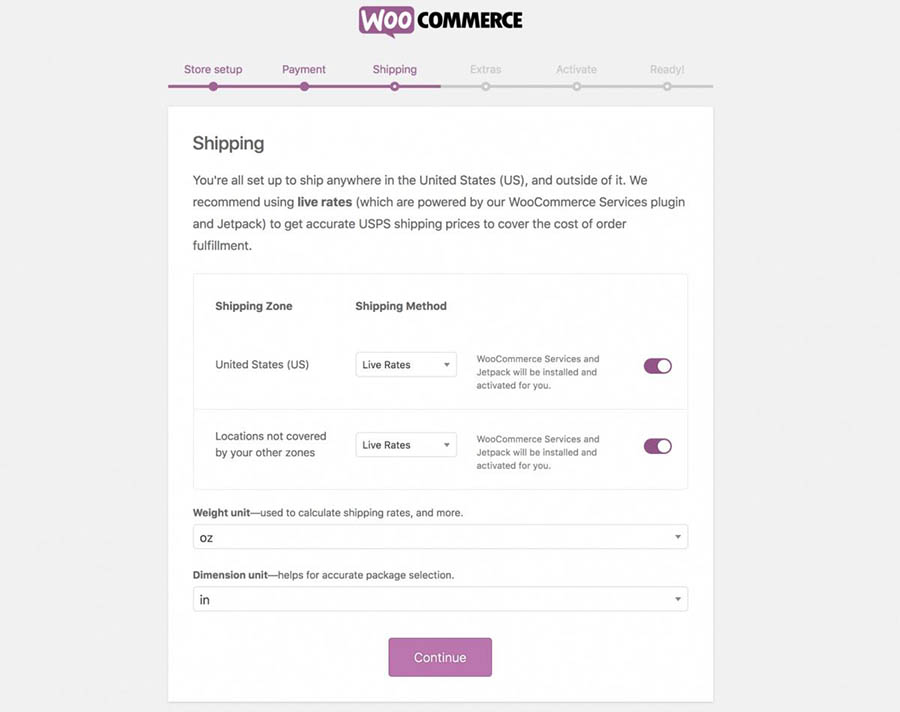Expand the Weight unit dropdown

pyautogui.click(x=440, y=537)
